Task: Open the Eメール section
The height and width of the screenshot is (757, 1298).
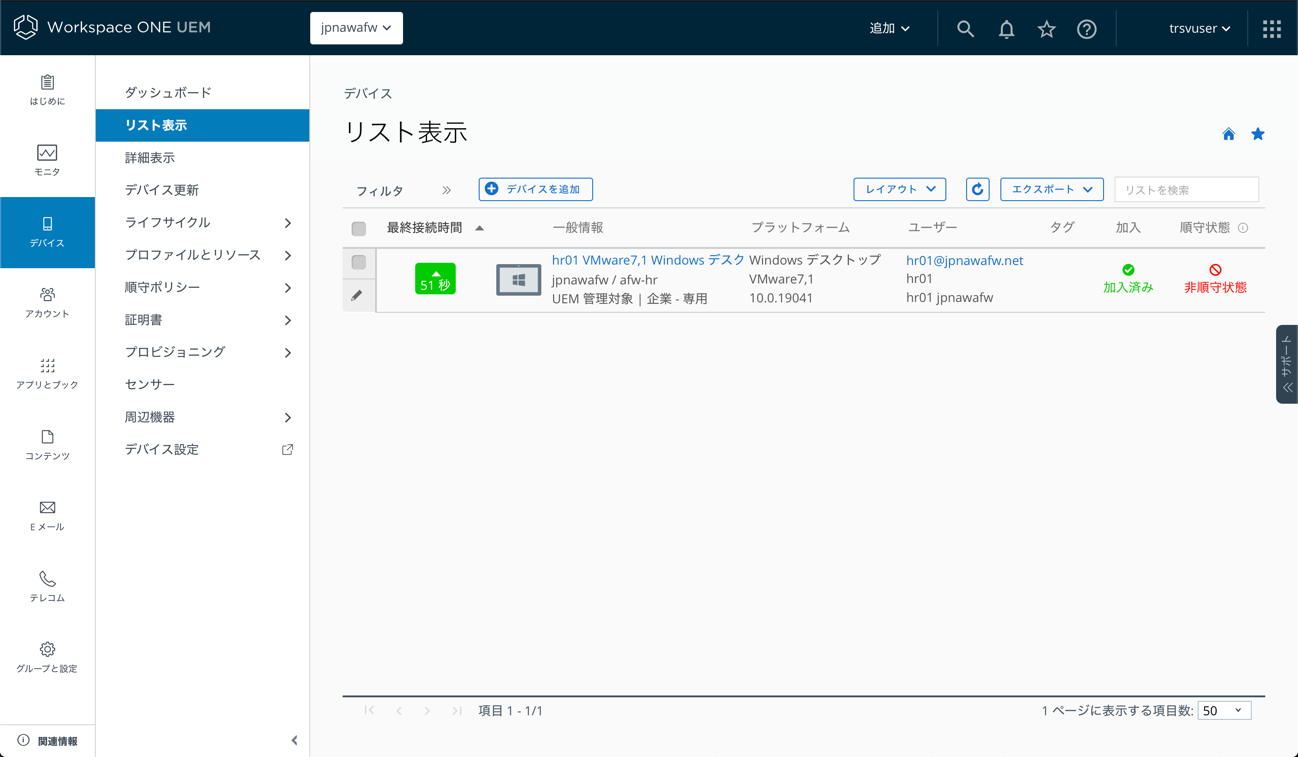Action: [47, 516]
